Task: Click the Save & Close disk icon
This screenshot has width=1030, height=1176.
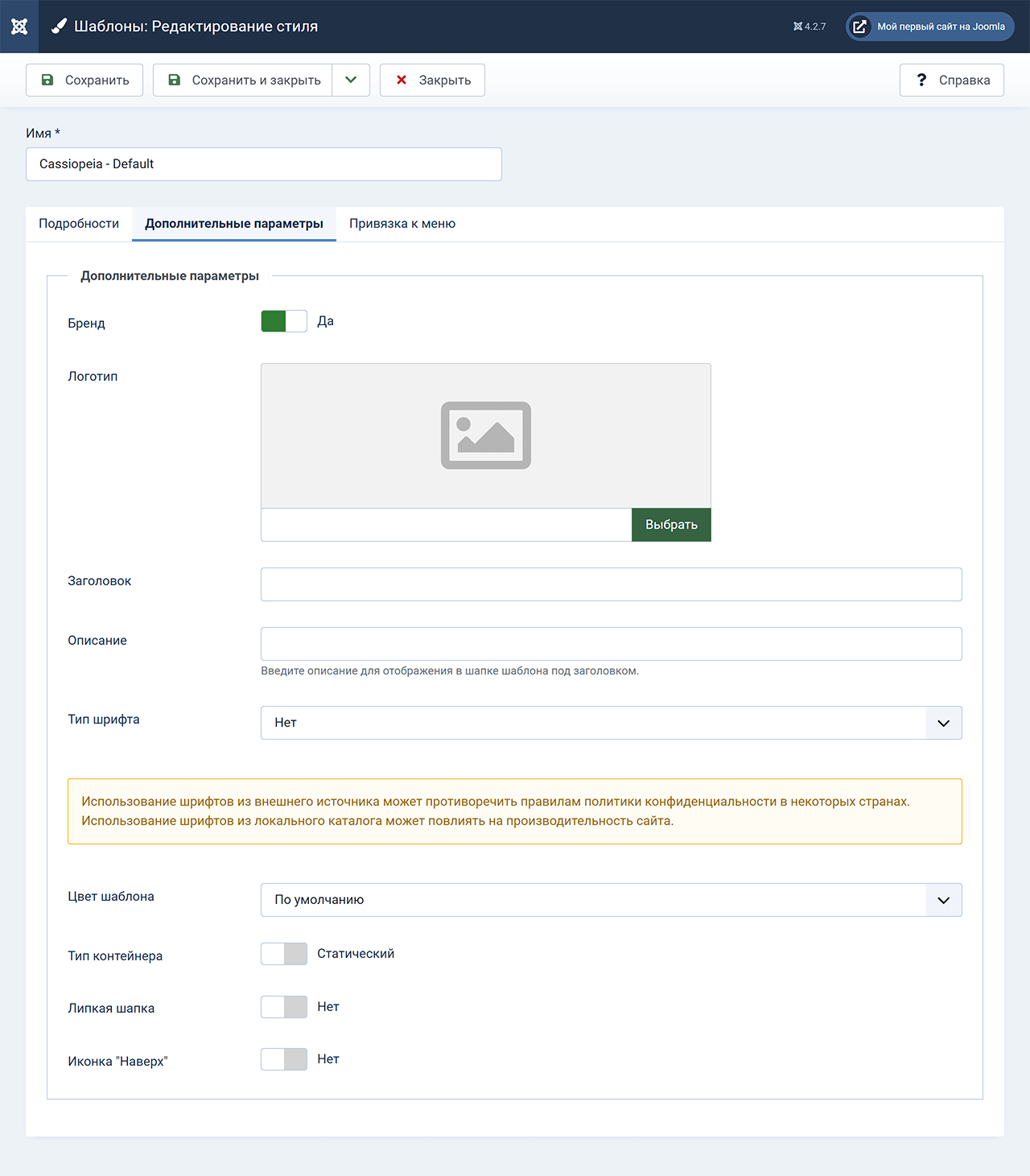Action: pos(174,80)
